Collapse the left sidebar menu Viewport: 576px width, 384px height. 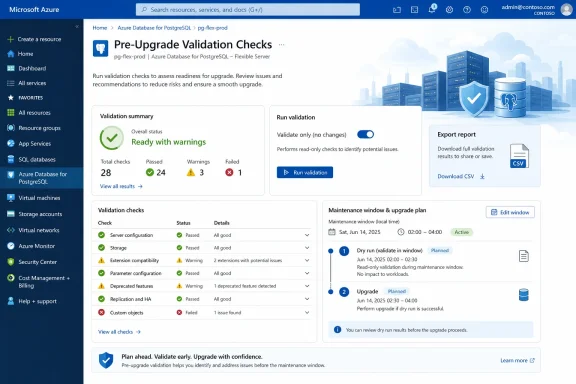point(77,26)
